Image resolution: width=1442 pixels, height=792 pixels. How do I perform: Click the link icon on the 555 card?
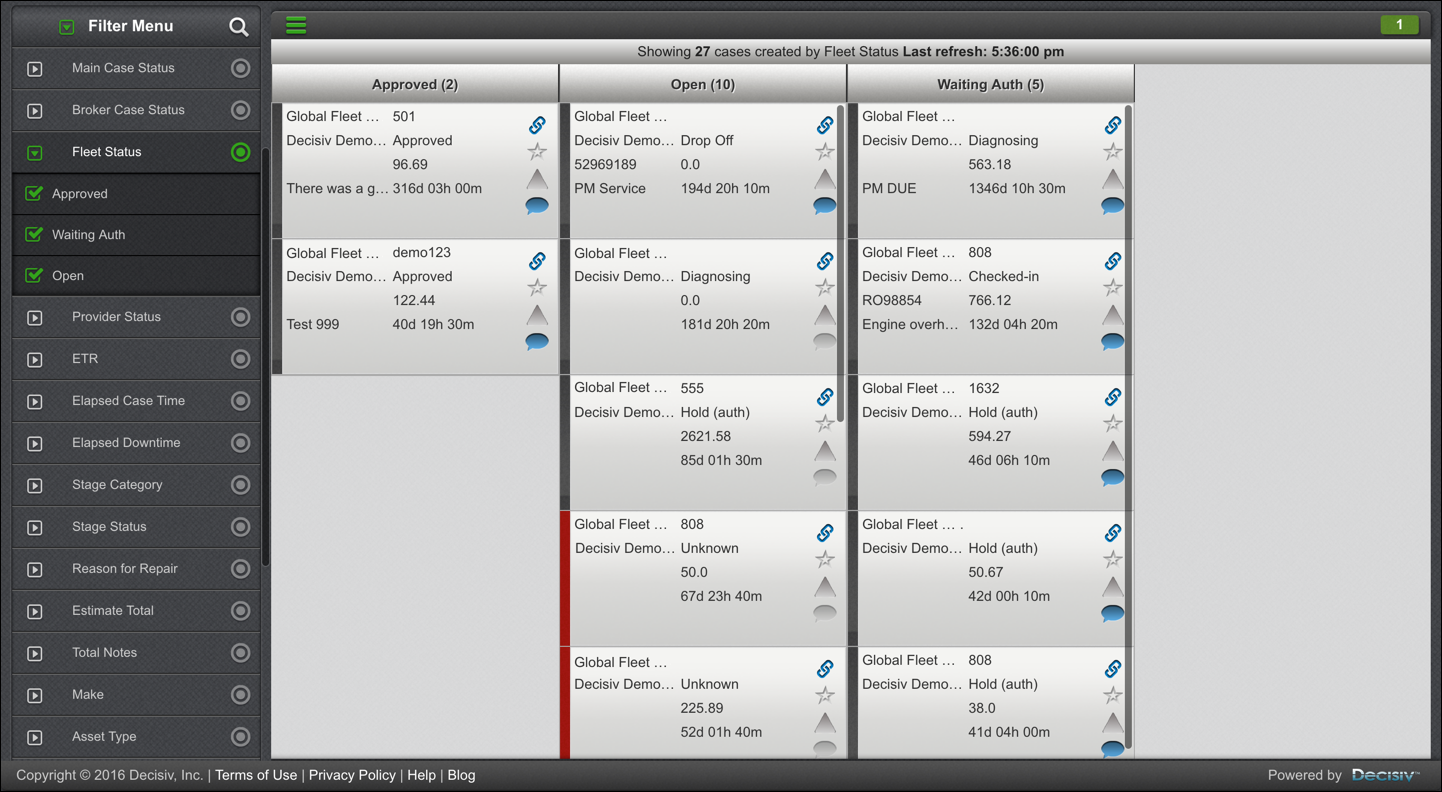[x=825, y=397]
